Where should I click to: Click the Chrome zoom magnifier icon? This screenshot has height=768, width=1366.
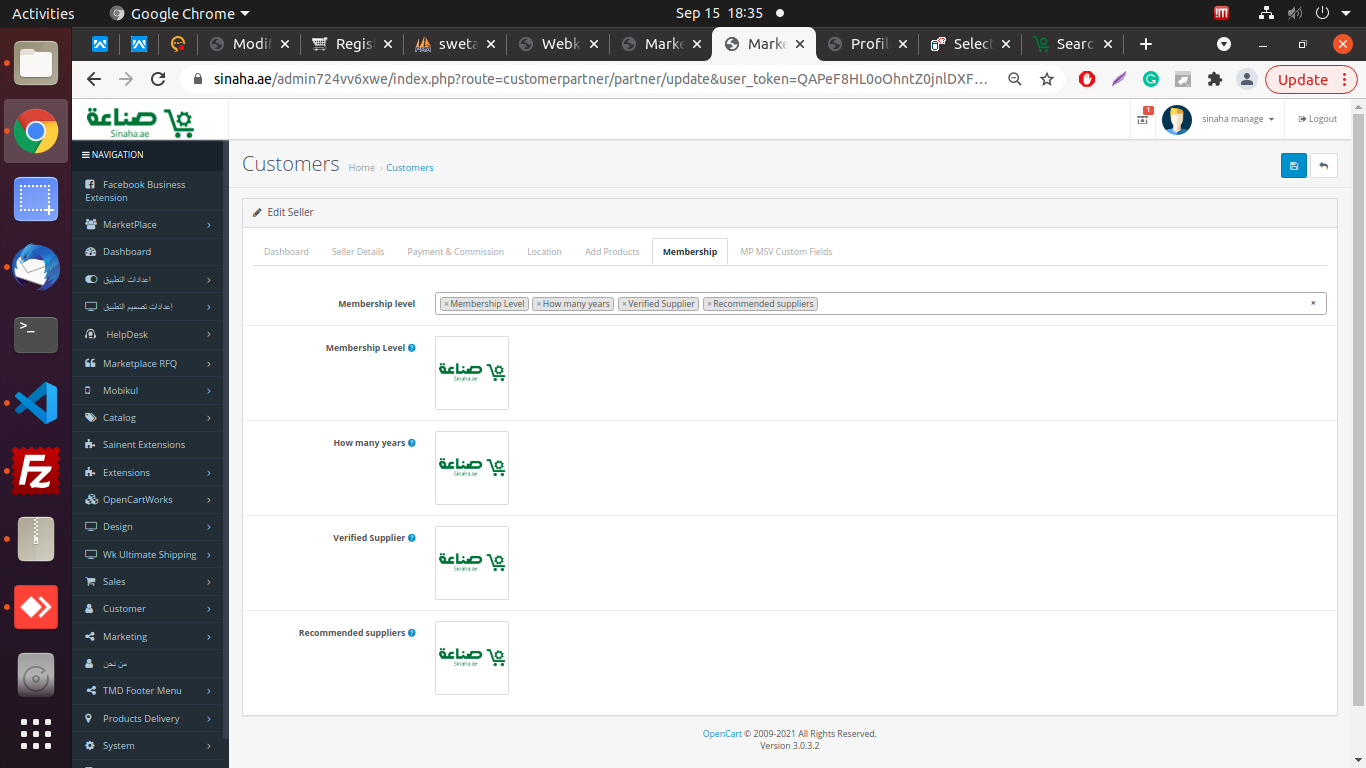(x=1015, y=79)
